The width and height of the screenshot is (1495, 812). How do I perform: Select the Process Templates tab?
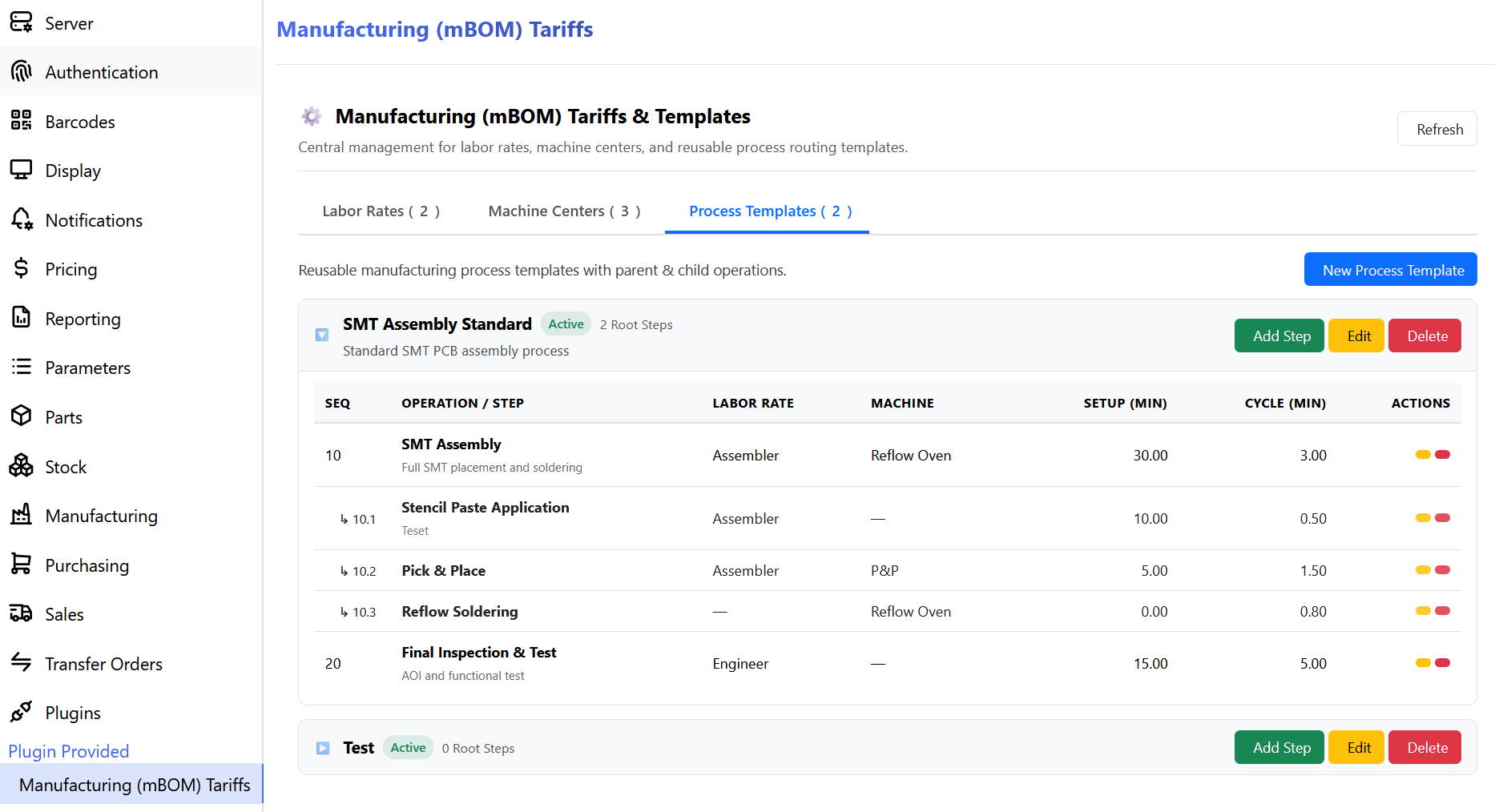767,211
